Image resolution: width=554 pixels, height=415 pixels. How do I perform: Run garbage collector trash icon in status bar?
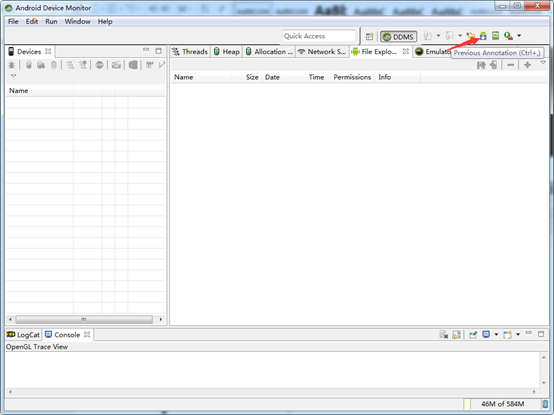(x=546, y=404)
